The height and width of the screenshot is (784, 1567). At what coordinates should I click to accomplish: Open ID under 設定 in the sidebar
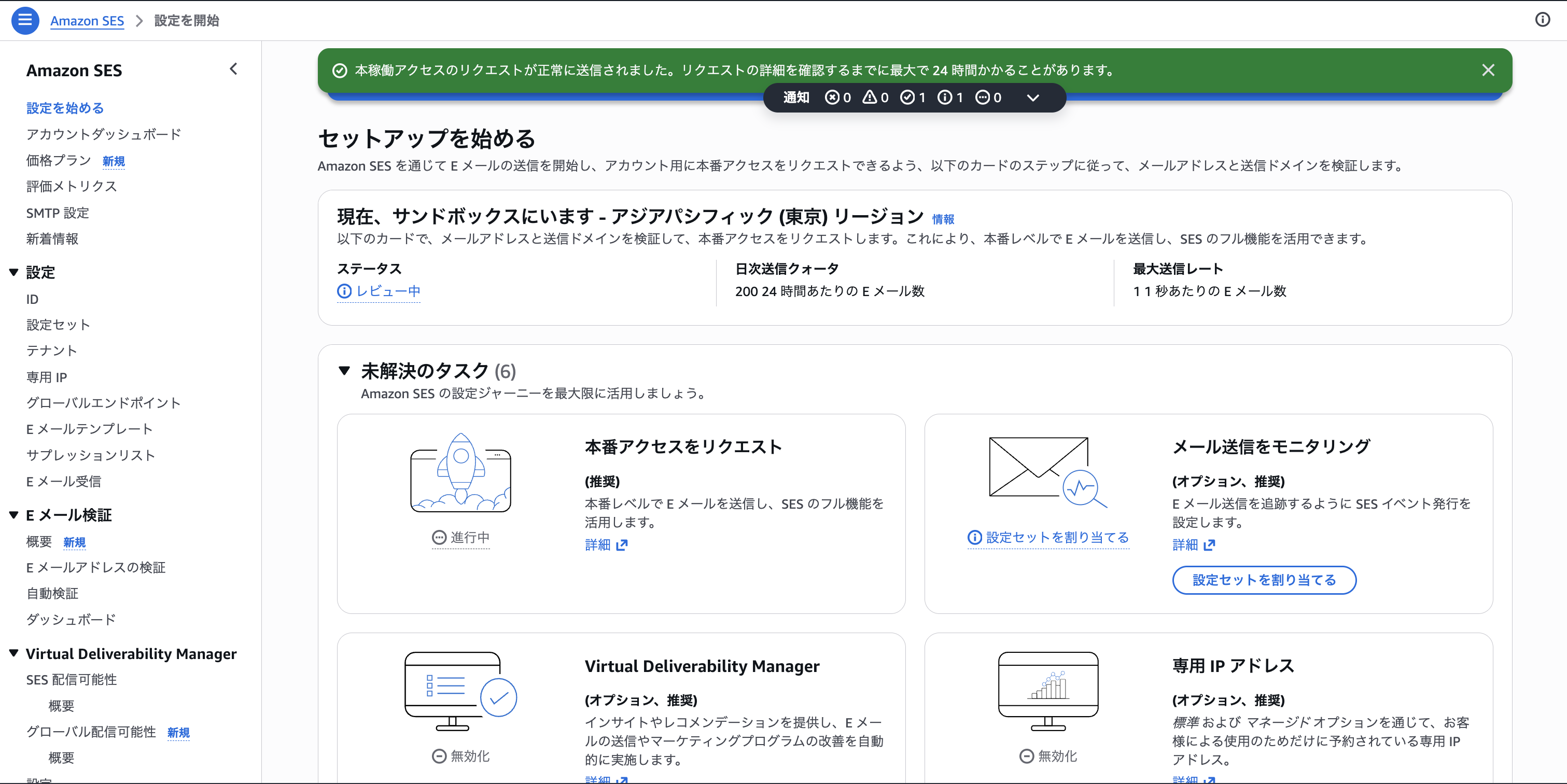pyautogui.click(x=32, y=299)
